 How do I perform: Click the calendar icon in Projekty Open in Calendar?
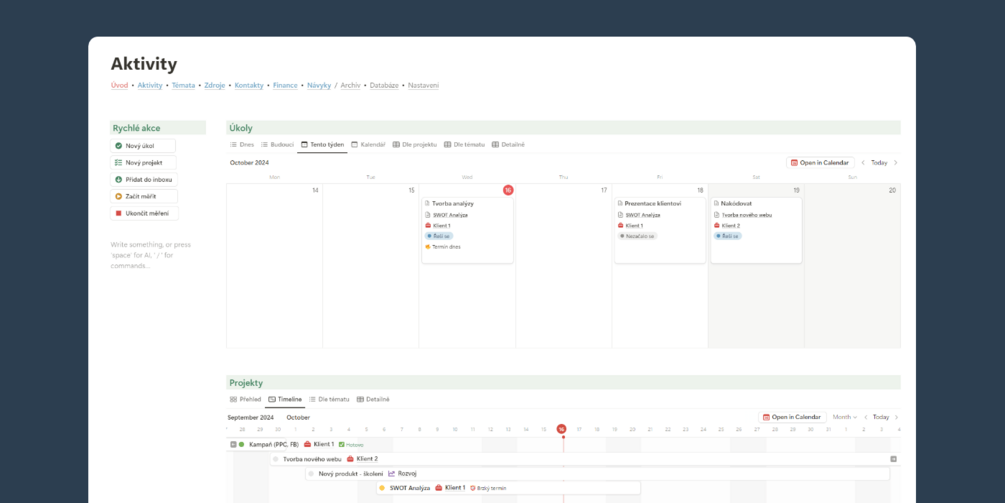[x=766, y=417]
